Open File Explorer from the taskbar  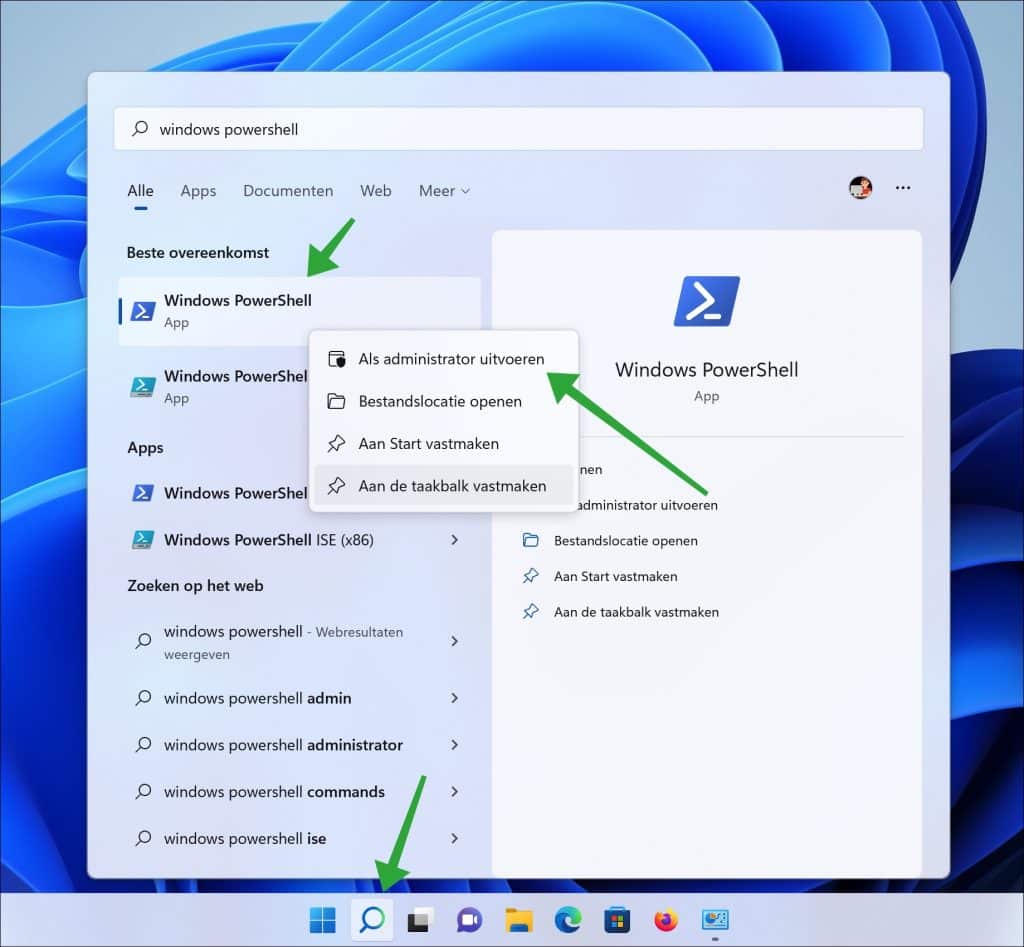click(x=519, y=918)
